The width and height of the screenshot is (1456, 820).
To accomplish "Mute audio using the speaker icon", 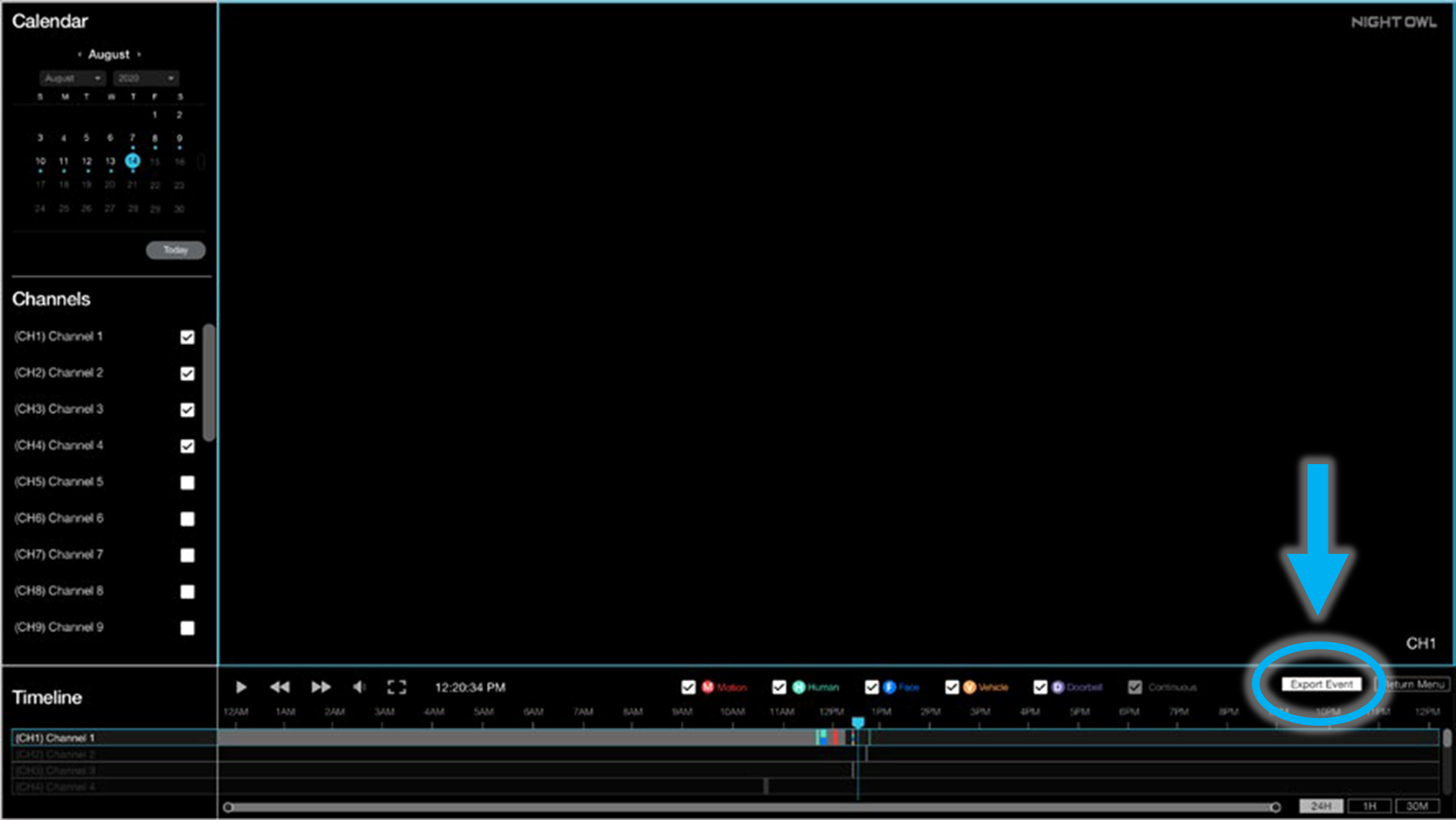I will [359, 687].
